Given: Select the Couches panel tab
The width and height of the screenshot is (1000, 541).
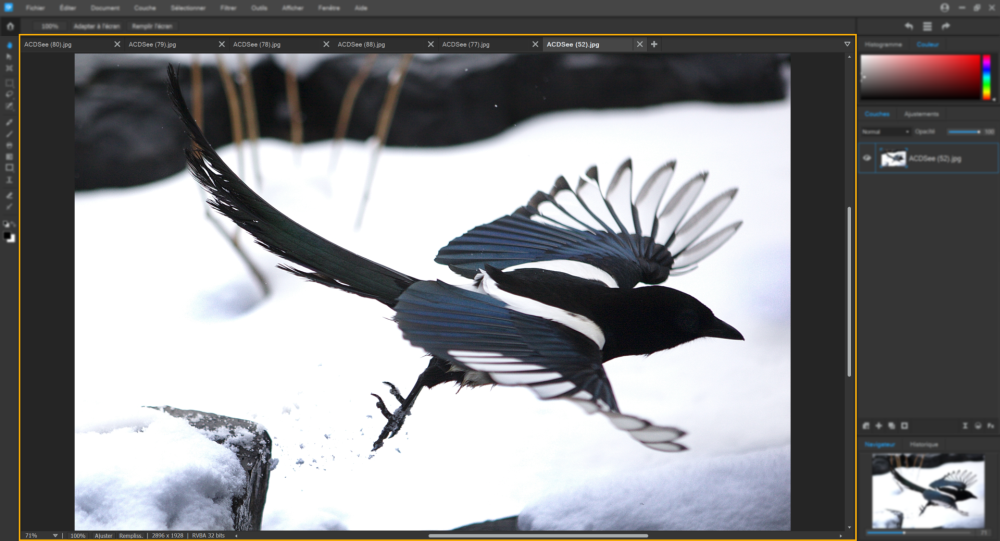Looking at the screenshot, I should (x=877, y=114).
